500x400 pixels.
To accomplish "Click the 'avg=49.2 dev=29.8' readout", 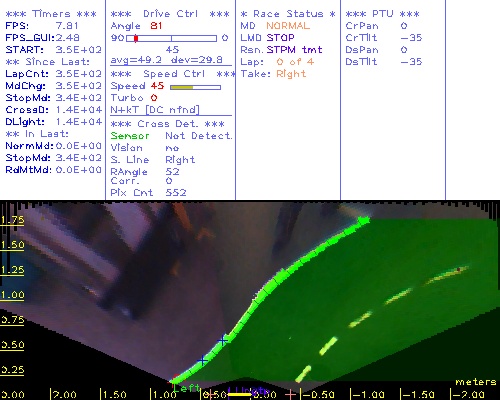I will point(167,60).
